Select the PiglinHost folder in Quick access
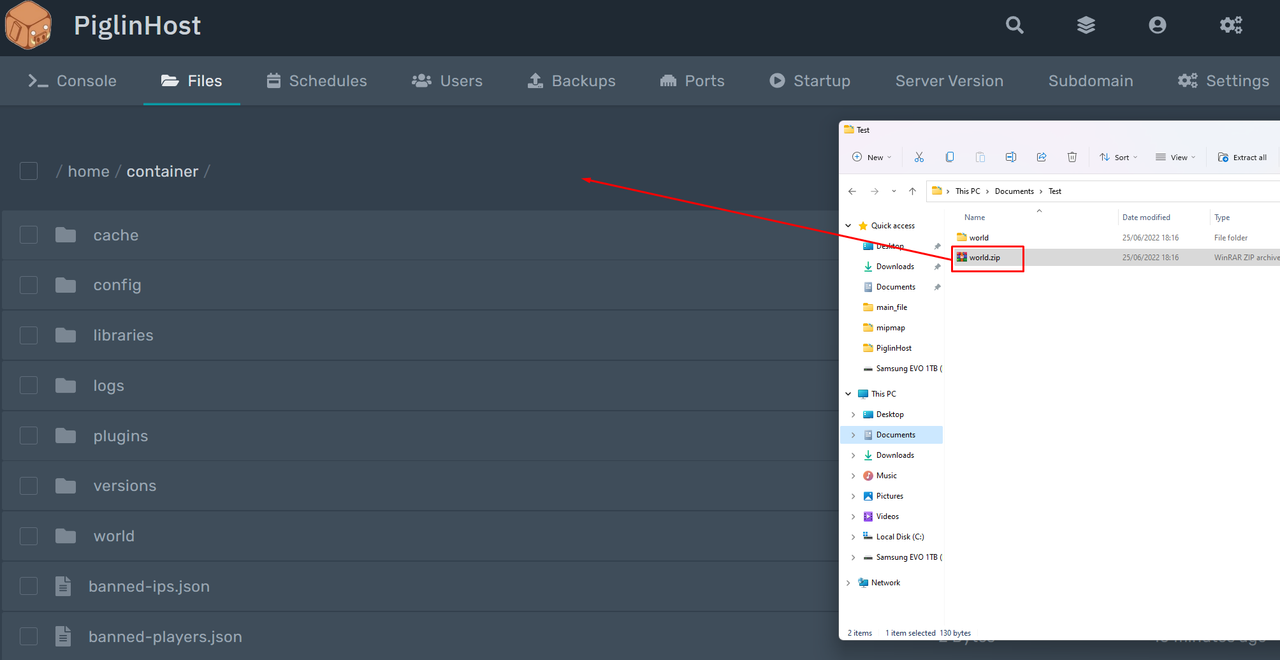Screen dimensions: 1280x660 coord(894,348)
